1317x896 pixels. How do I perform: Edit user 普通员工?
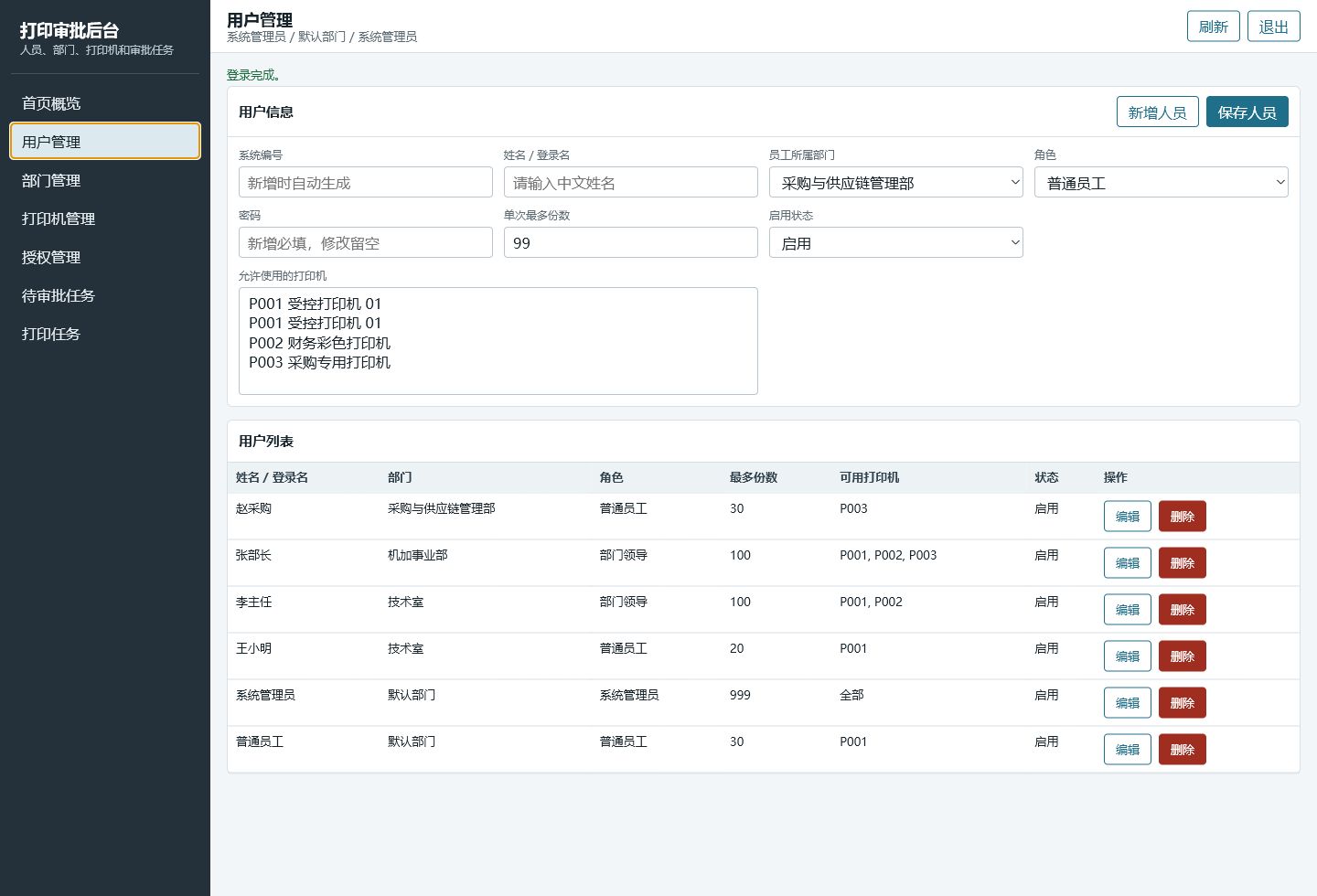[1128, 750]
